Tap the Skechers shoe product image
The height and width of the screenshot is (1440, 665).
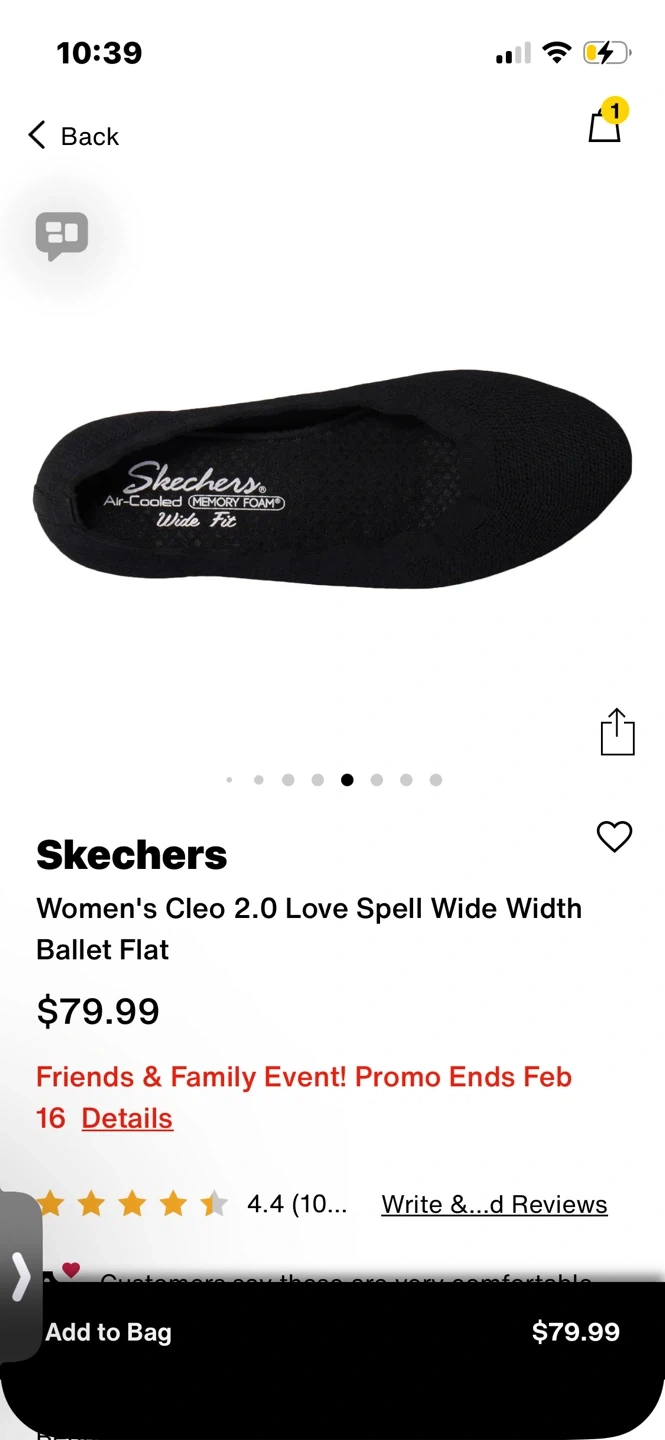(332, 479)
